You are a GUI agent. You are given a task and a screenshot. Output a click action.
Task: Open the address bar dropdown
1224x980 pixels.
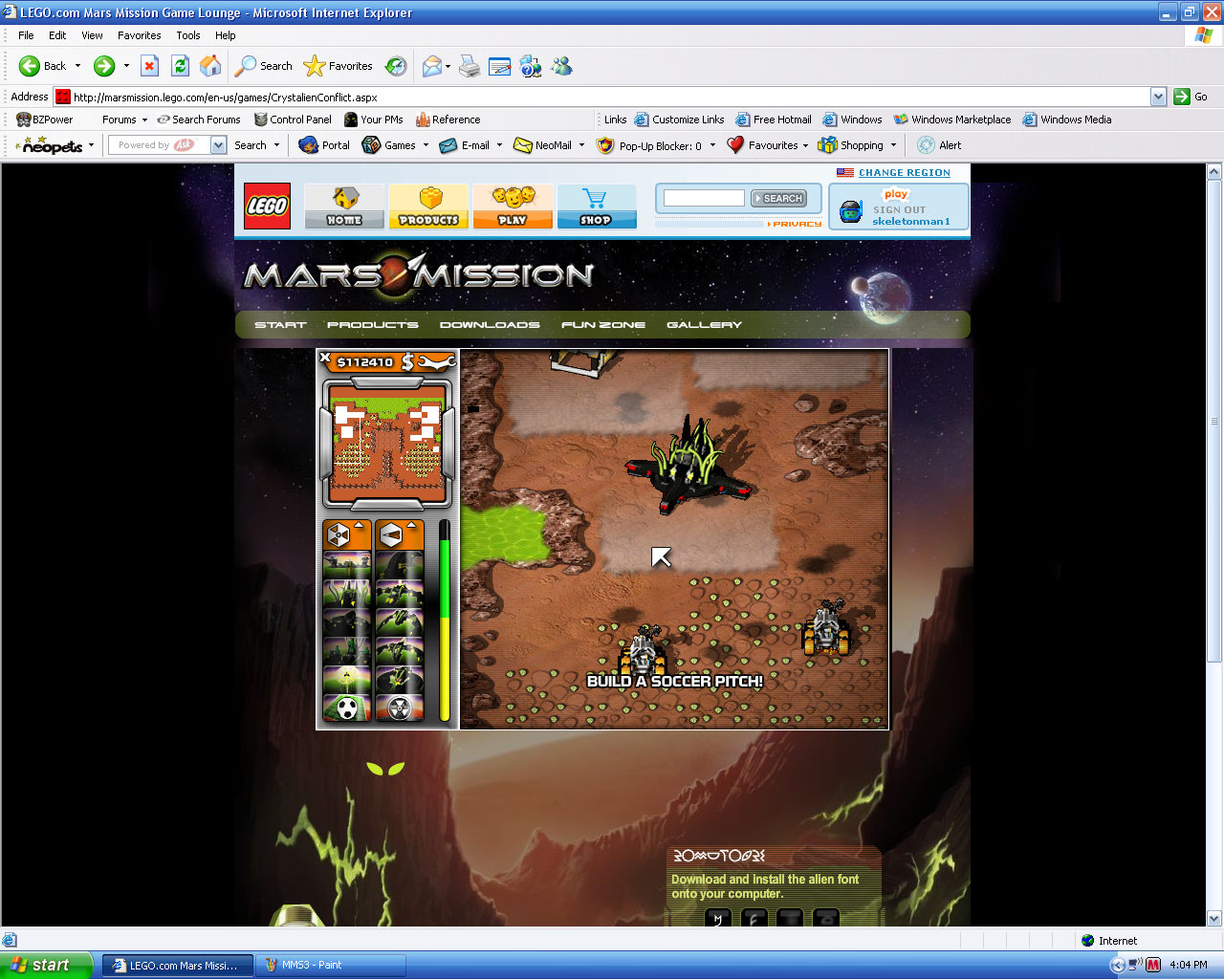point(1158,97)
